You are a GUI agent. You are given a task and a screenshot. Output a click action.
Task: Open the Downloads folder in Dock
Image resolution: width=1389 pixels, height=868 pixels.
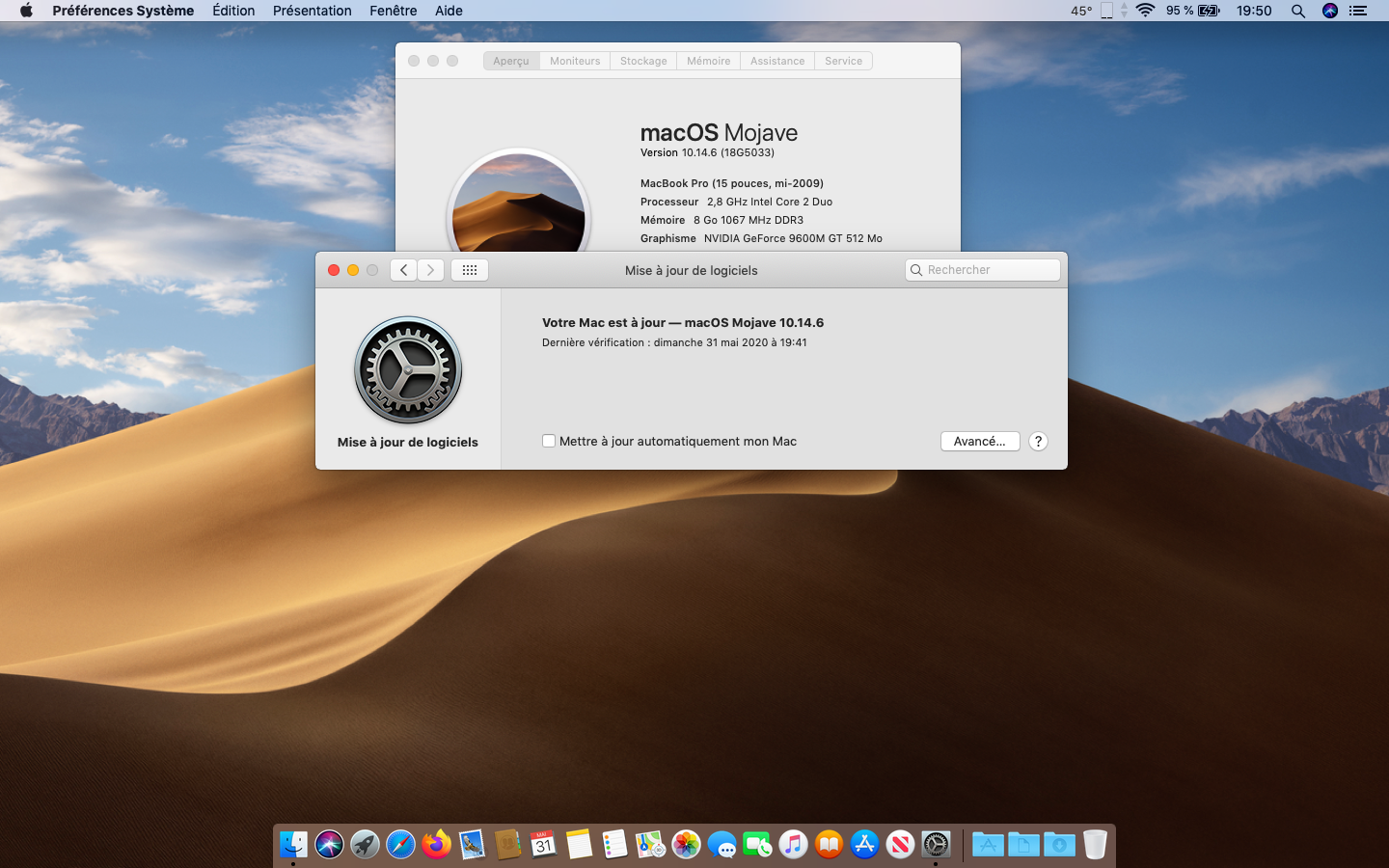pos(1059,845)
